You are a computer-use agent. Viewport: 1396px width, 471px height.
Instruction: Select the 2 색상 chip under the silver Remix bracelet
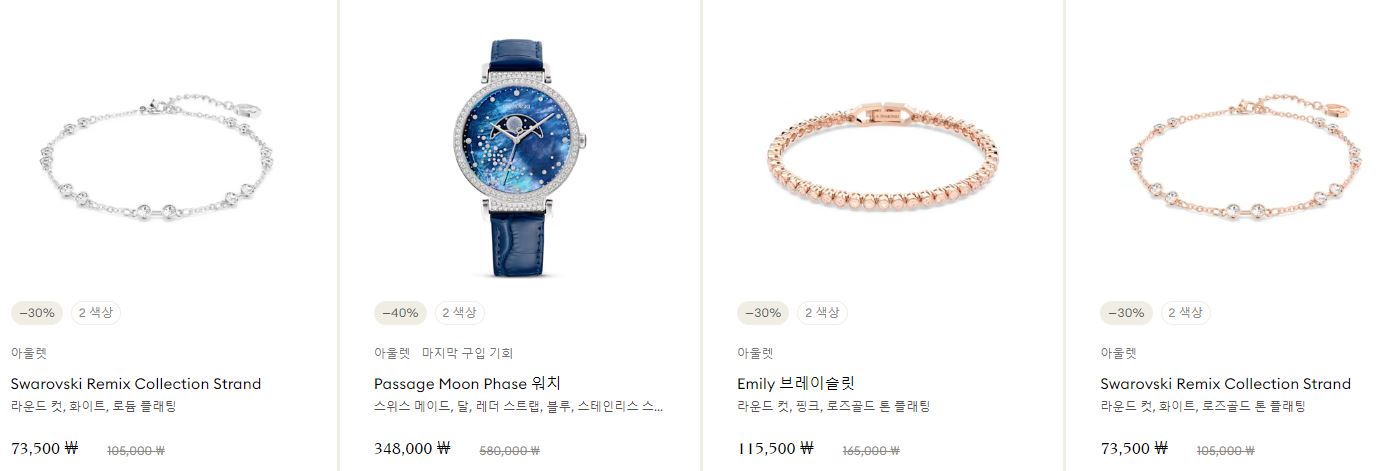96,313
